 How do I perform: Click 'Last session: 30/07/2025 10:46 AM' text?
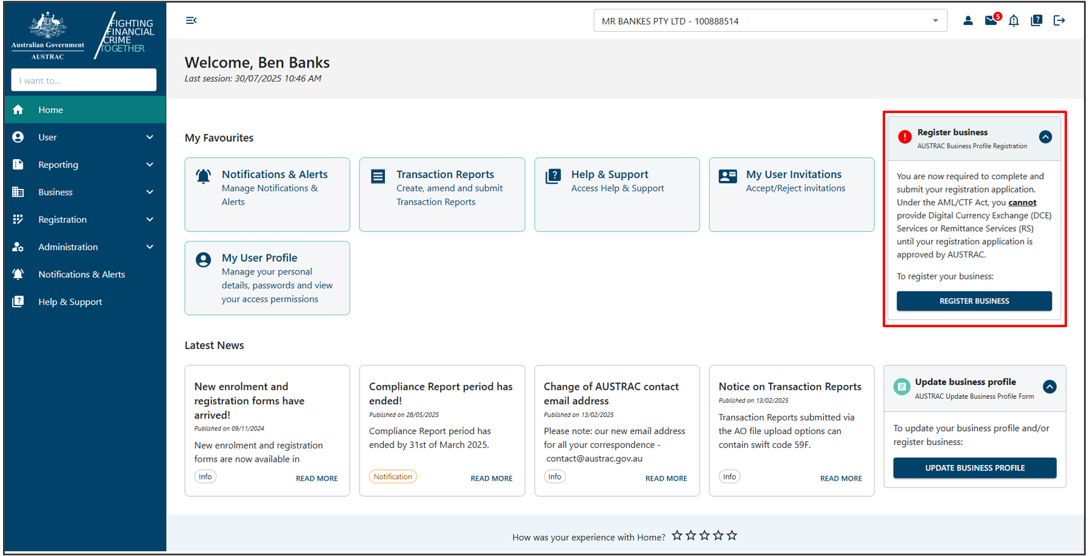click(253, 79)
